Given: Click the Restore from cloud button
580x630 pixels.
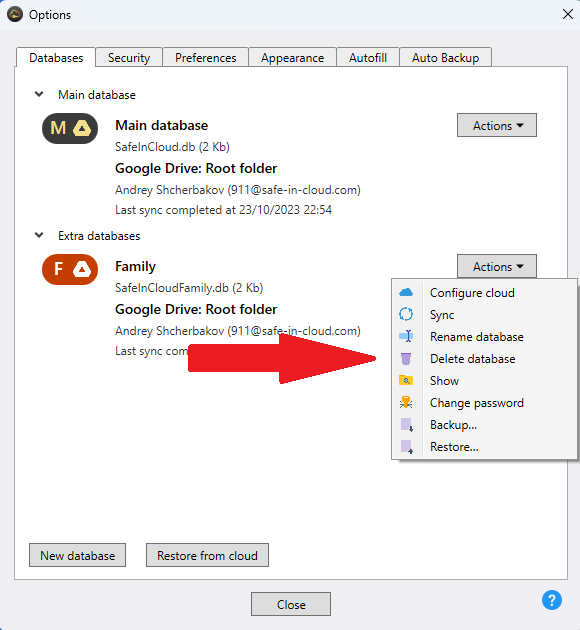Looking at the screenshot, I should coord(207,555).
